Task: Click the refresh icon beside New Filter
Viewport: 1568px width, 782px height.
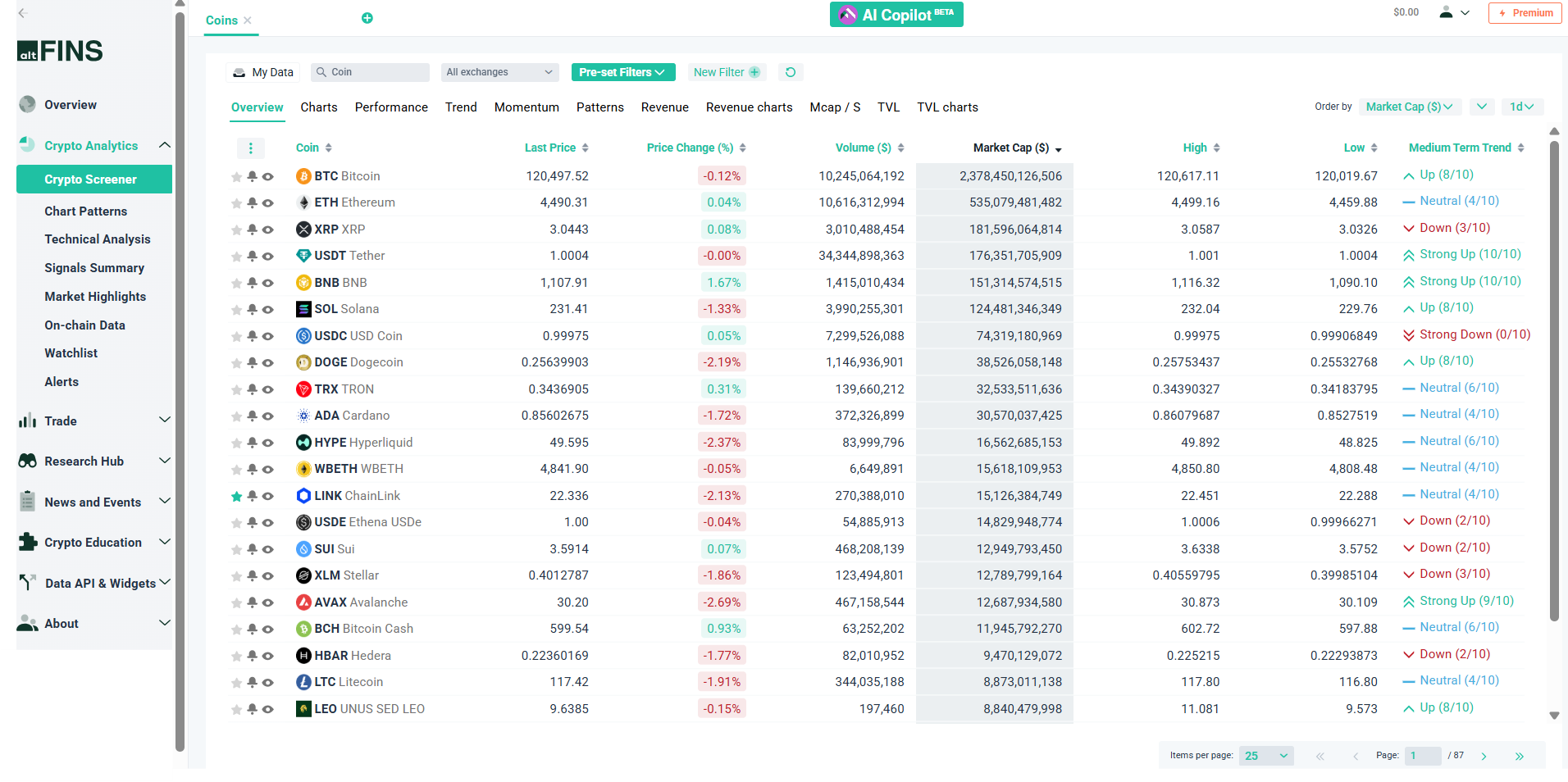Action: click(790, 72)
